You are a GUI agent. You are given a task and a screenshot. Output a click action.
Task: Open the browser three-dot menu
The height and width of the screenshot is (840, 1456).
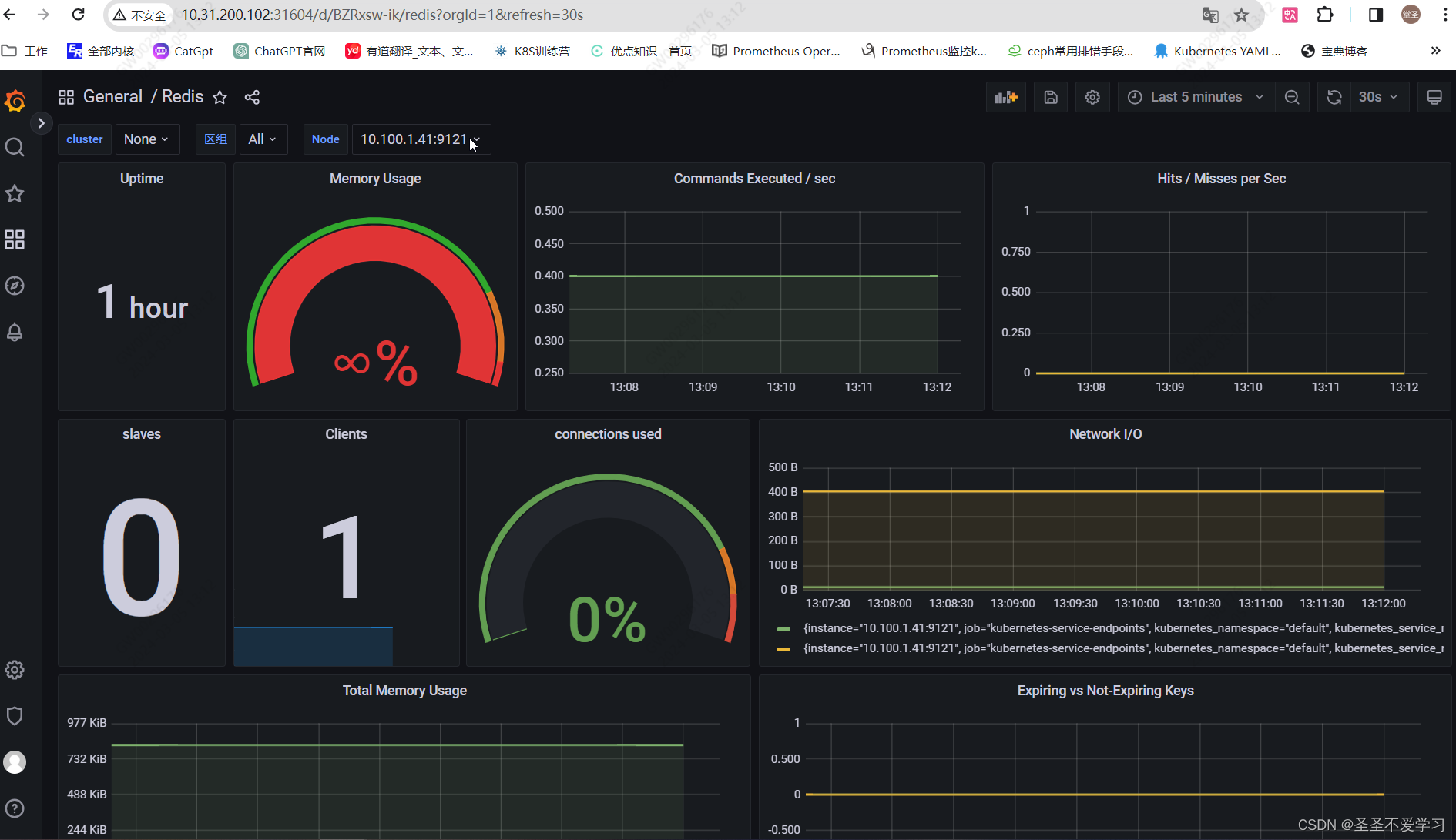coord(1445,15)
